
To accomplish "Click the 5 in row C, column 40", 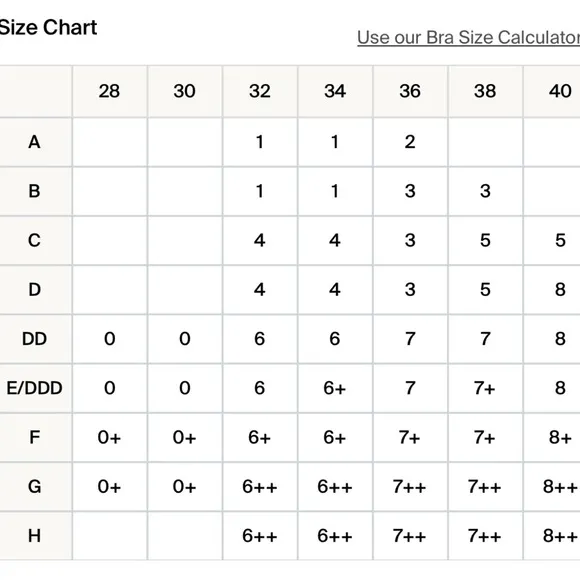I will tap(560, 240).
